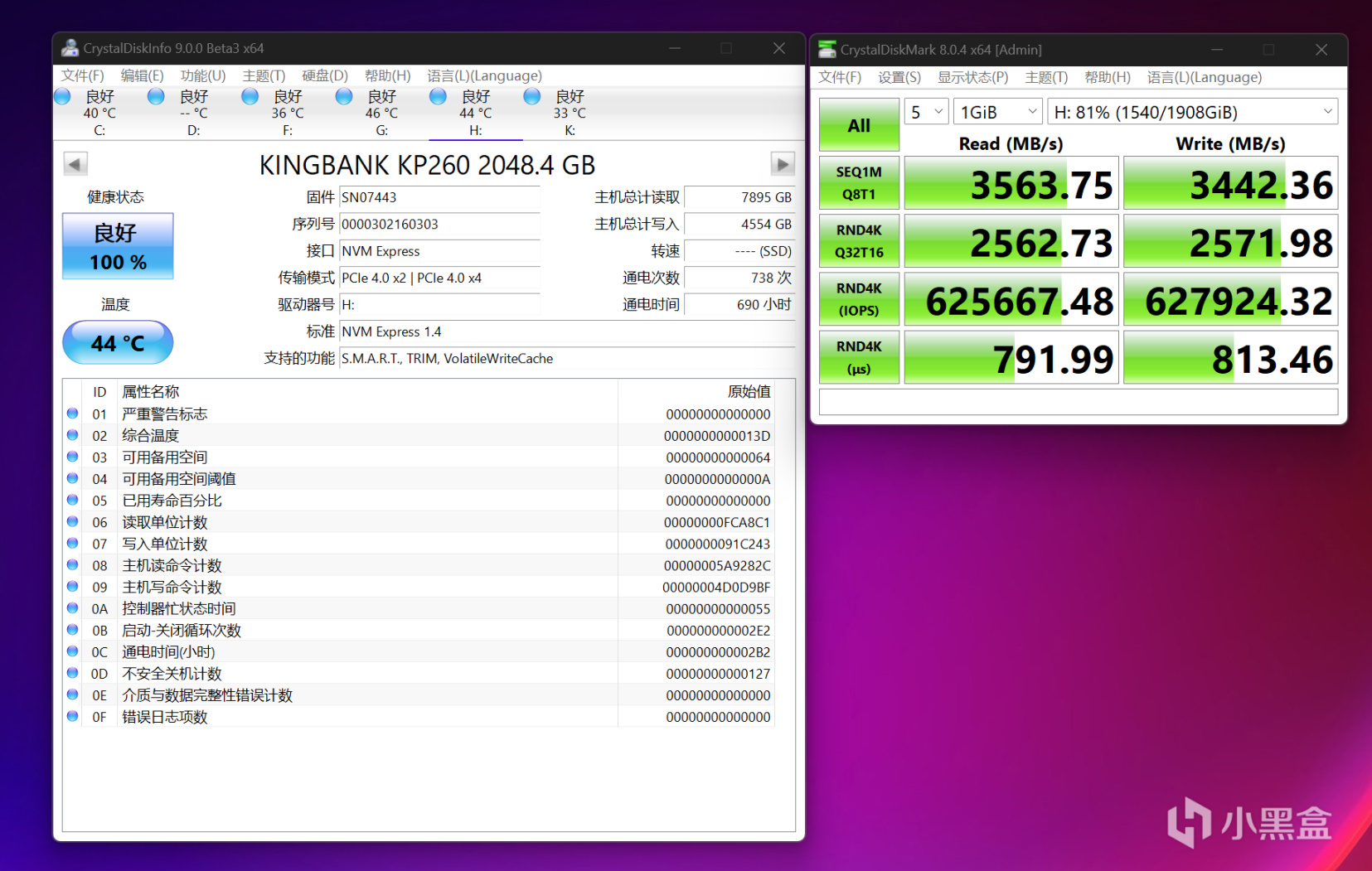This screenshot has width=1372, height=871.
Task: Open test size dropdown showing 1GiB
Action: (x=998, y=112)
